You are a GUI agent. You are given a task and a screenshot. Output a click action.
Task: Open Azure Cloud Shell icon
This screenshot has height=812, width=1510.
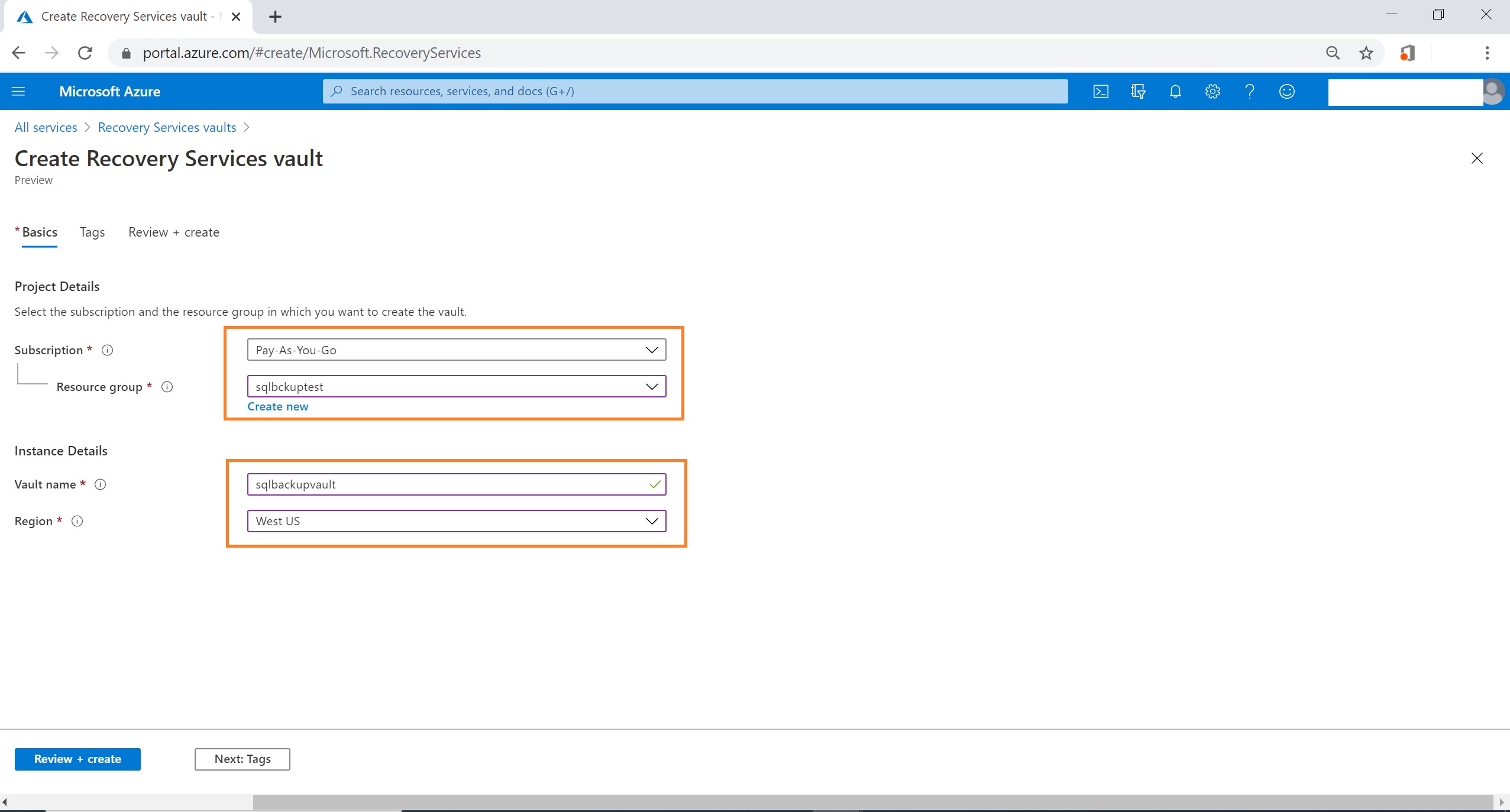pos(1101,91)
